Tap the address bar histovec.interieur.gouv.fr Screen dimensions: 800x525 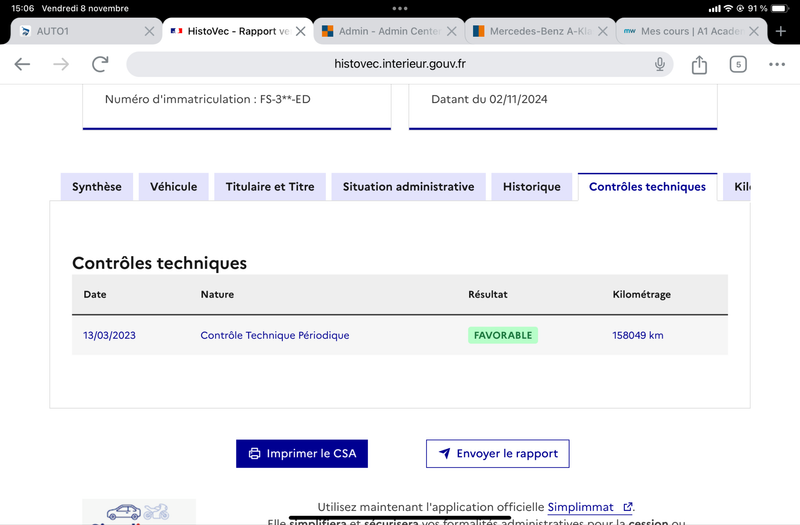tap(399, 64)
